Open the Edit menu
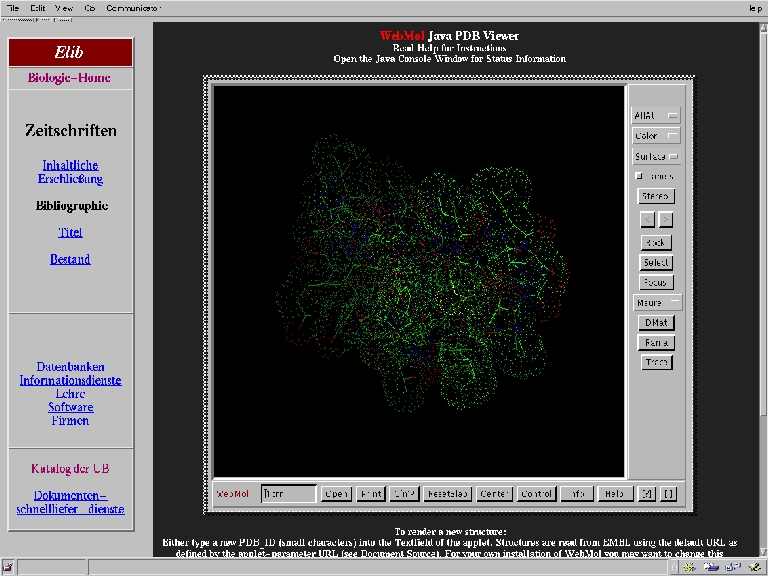Image resolution: width=768 pixels, height=576 pixels. 38,7
